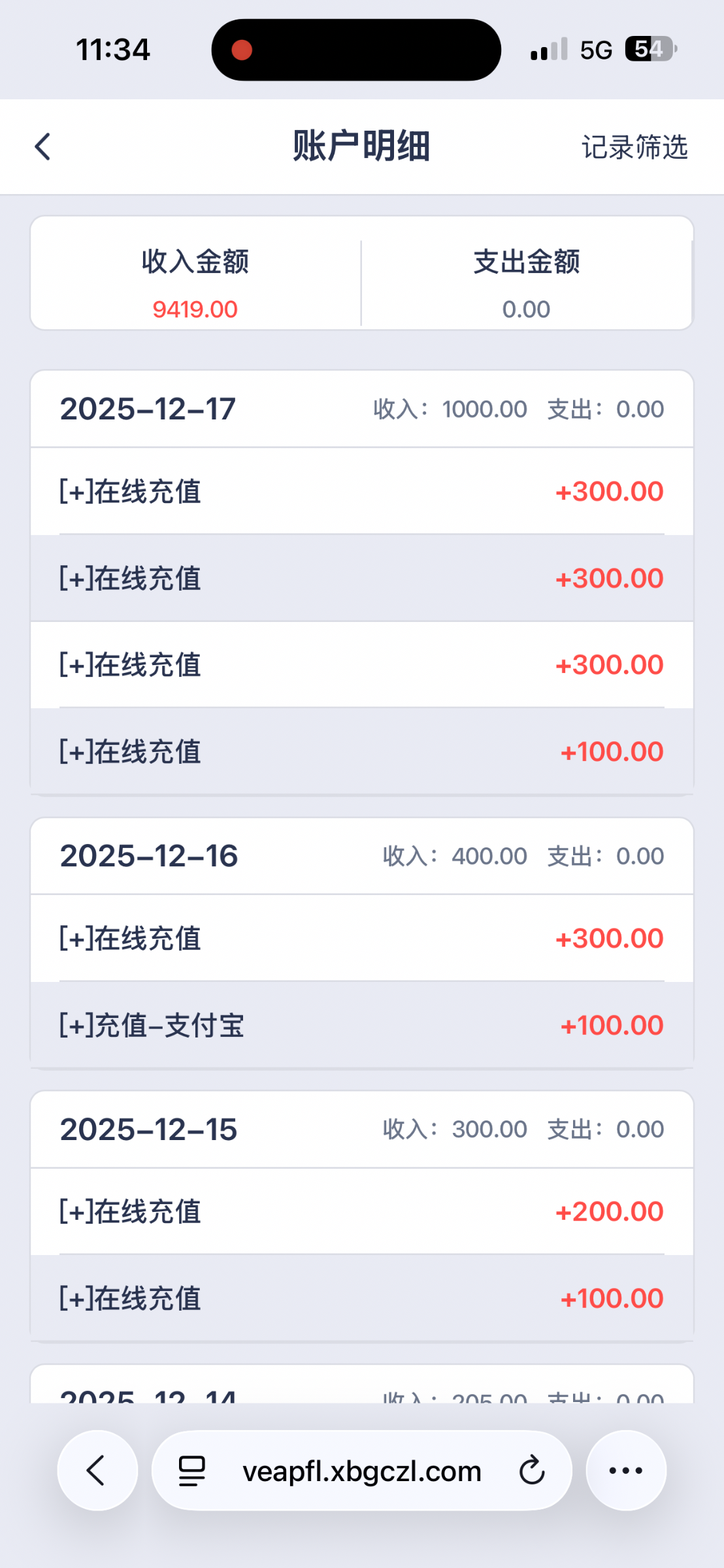Image resolution: width=724 pixels, height=1568 pixels.
Task: Tap the red recording indicator in Dynamic Island
Action: pyautogui.click(x=242, y=50)
